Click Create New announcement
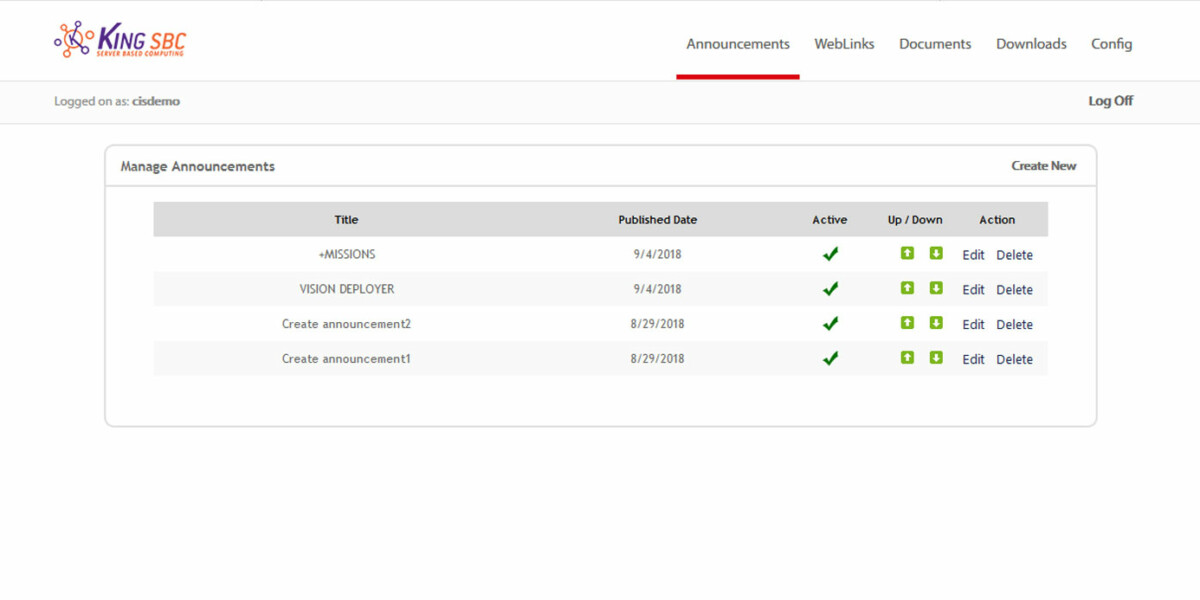The image size is (1200, 600). click(x=1043, y=166)
